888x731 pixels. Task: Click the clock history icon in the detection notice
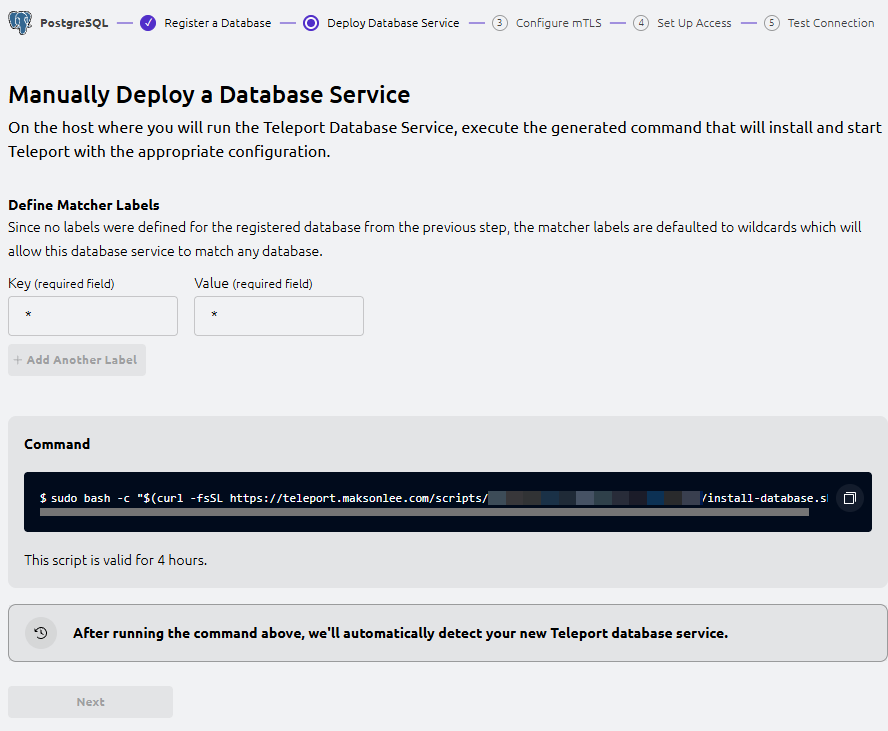[x=41, y=633]
